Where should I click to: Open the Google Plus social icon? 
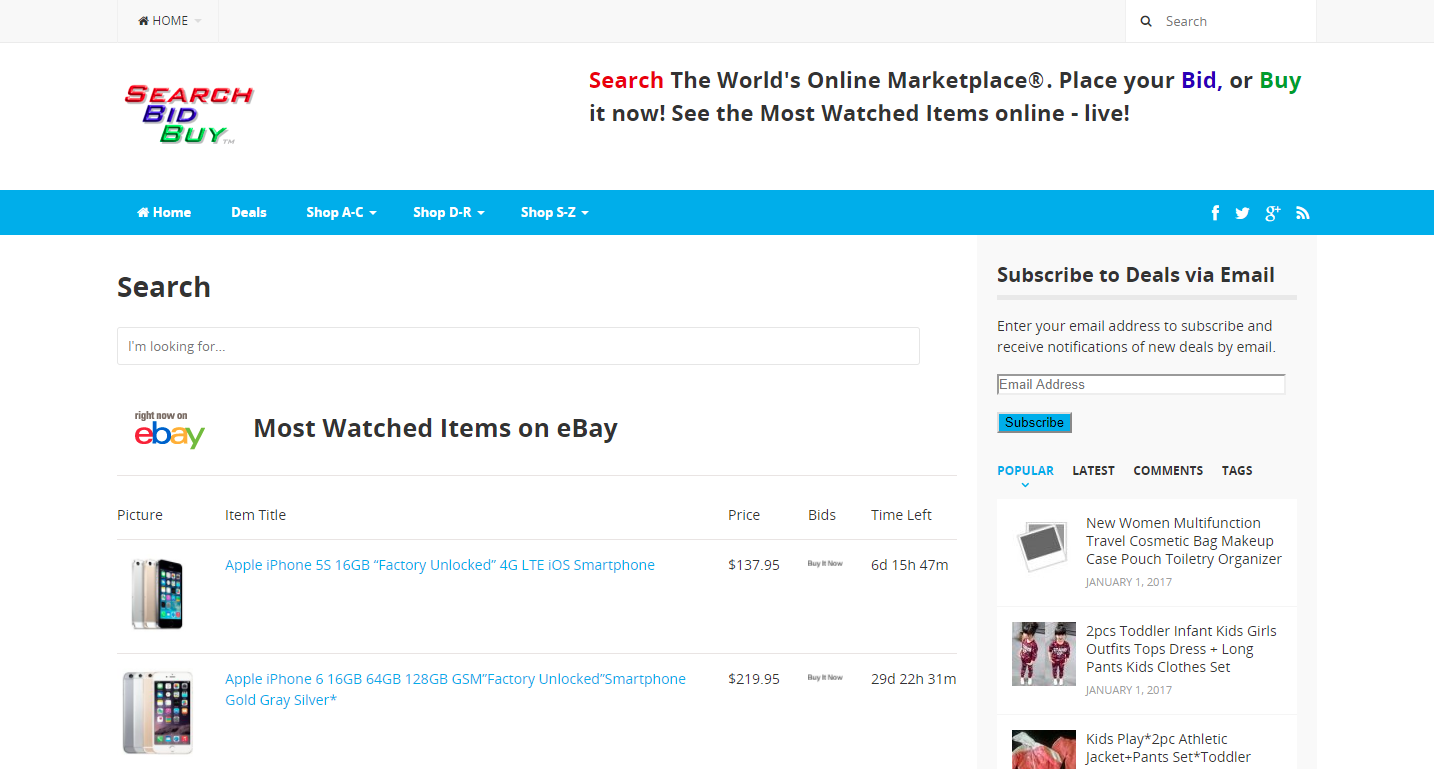click(1272, 213)
